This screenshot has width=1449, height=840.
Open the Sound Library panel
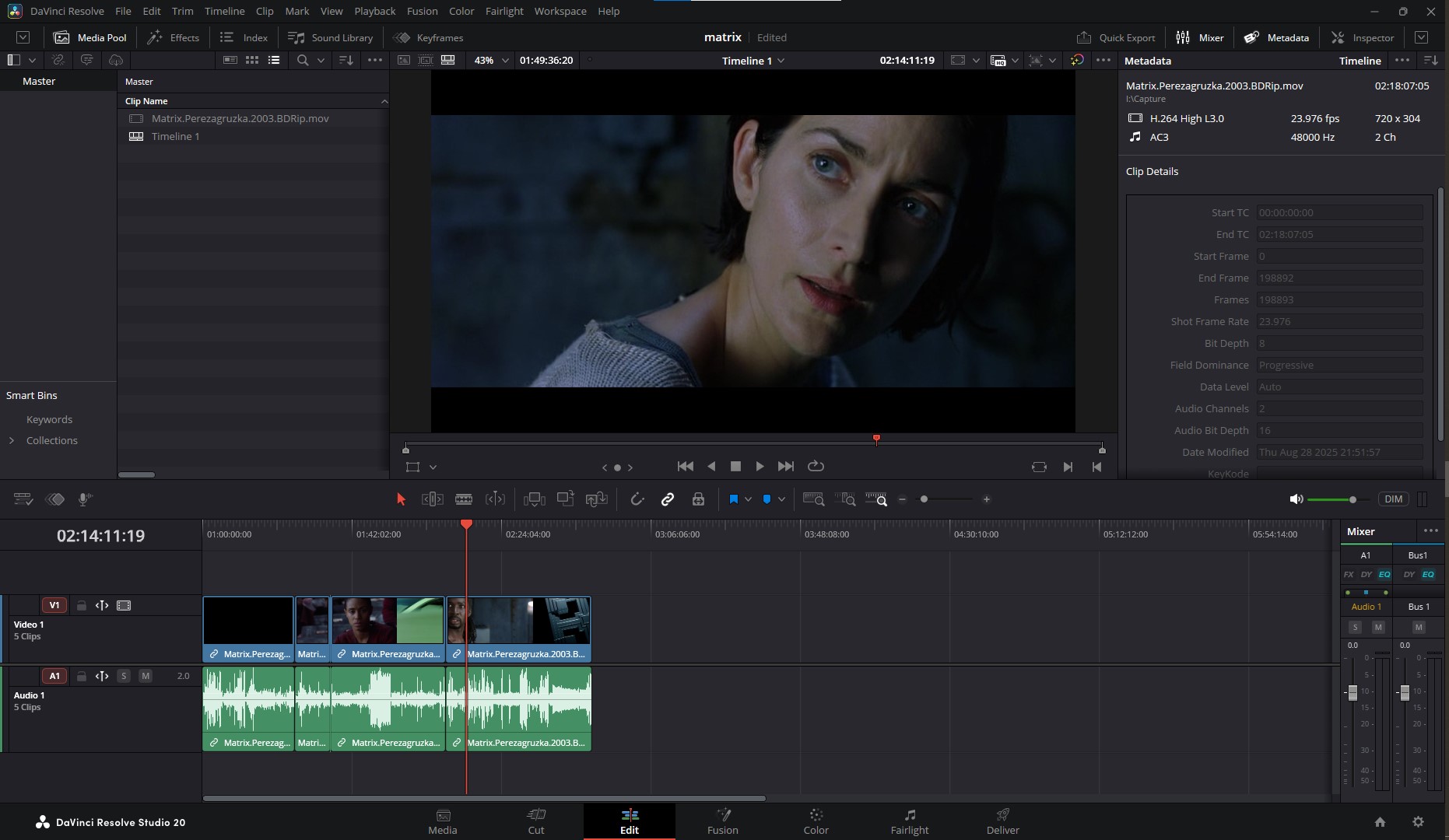pos(330,37)
